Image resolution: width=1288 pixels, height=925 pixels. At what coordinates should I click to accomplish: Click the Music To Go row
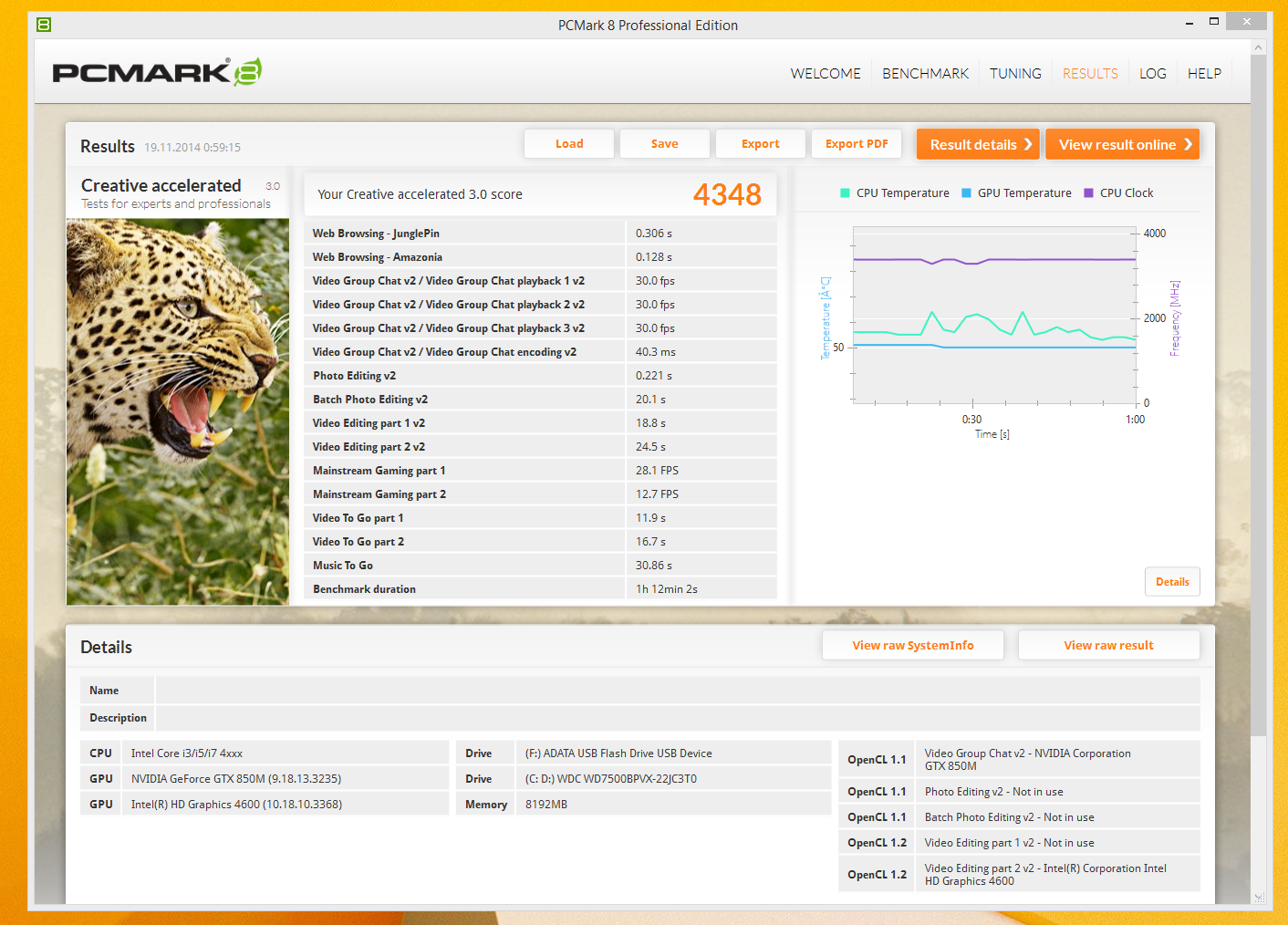tap(540, 566)
